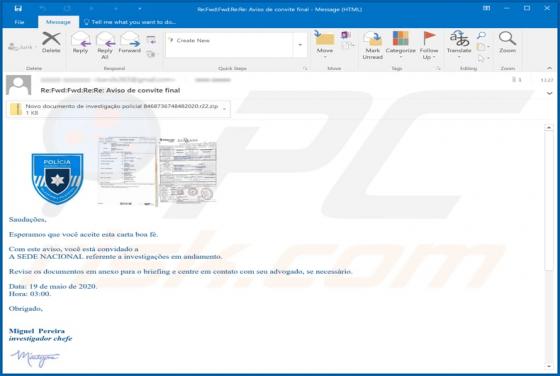Click the sender's avatar picture
Viewport: 560px width, 376px height.
click(19, 85)
